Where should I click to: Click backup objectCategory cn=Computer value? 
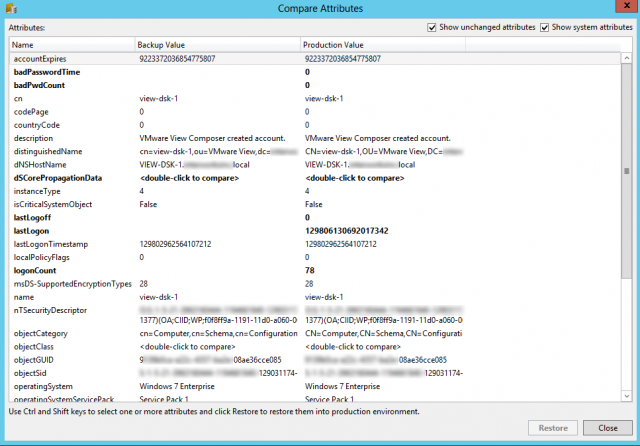(218, 333)
